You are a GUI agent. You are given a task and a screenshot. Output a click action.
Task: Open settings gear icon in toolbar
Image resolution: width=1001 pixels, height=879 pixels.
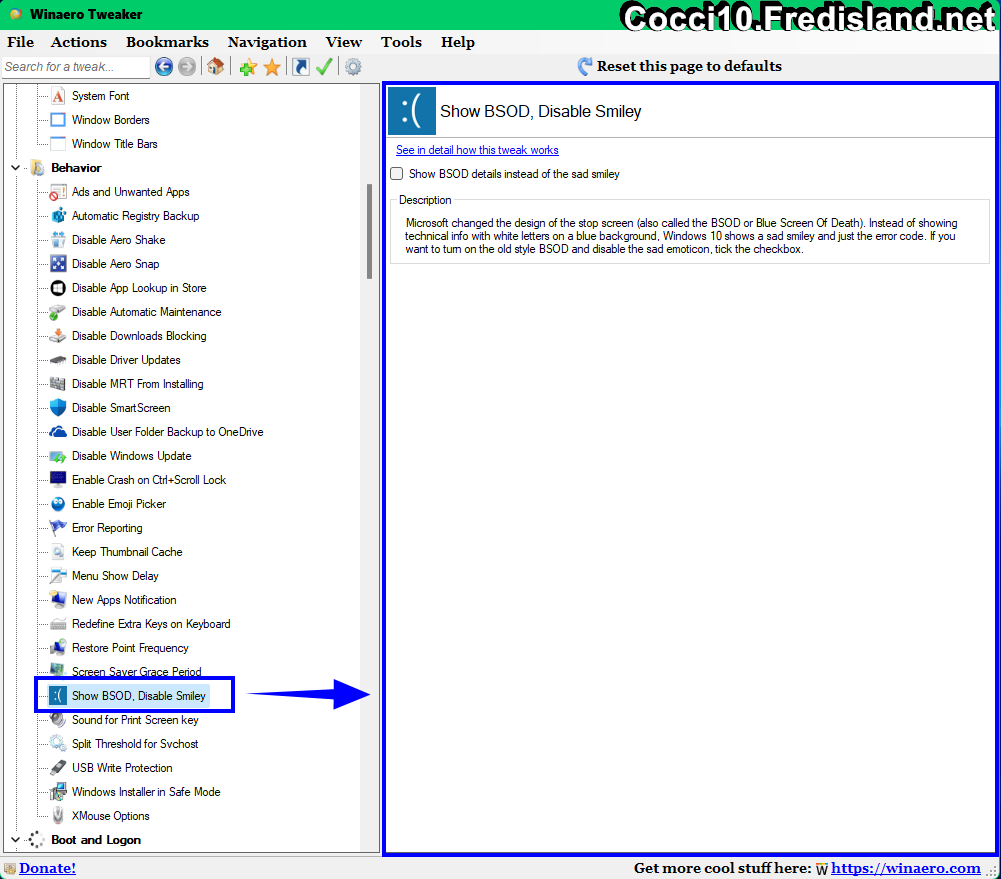(353, 66)
